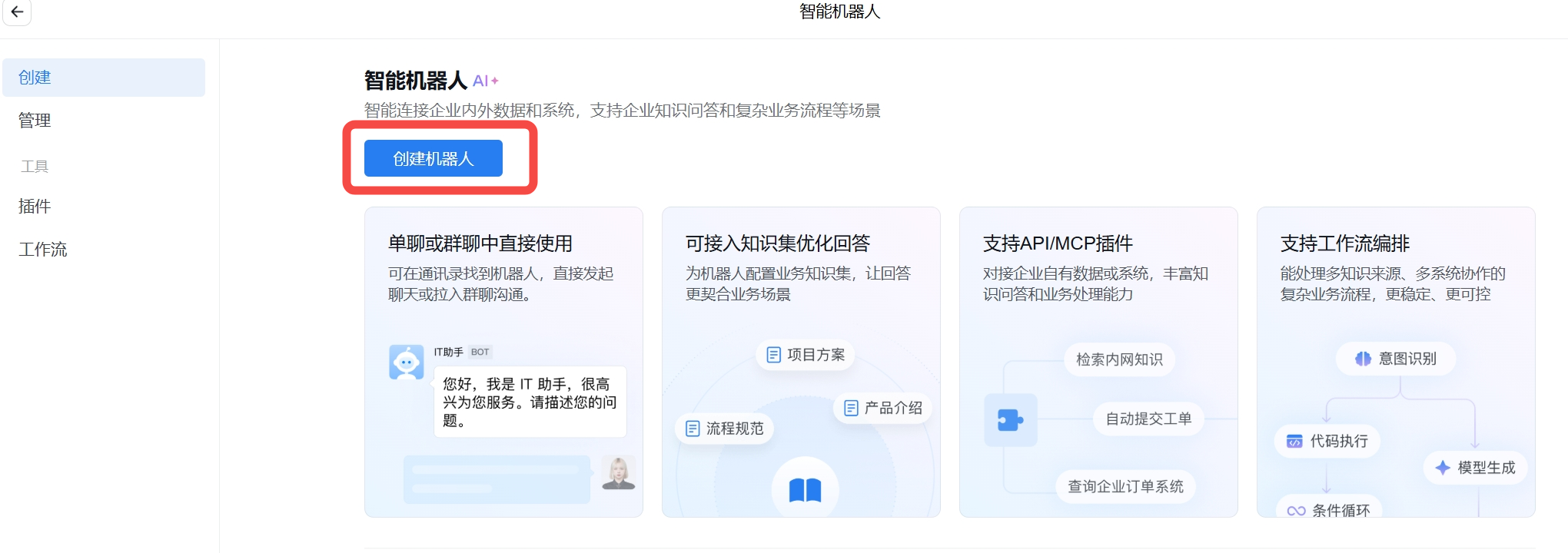Click the document icon beside 流程规范

click(693, 429)
